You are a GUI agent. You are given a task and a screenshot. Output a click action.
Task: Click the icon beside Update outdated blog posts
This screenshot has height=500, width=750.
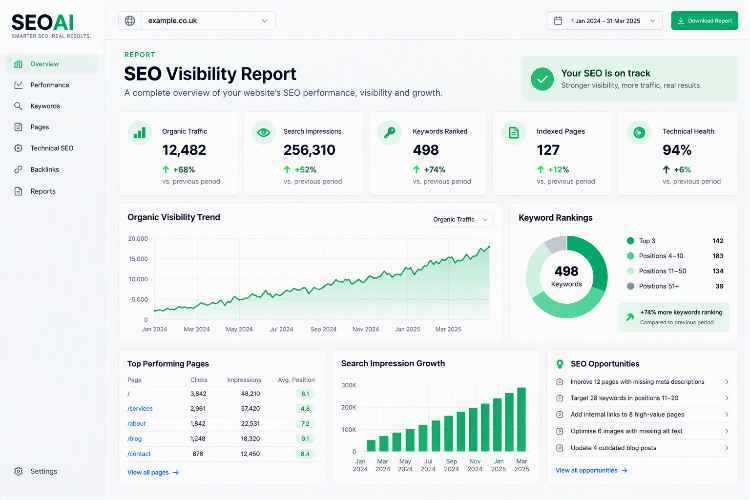coord(560,448)
